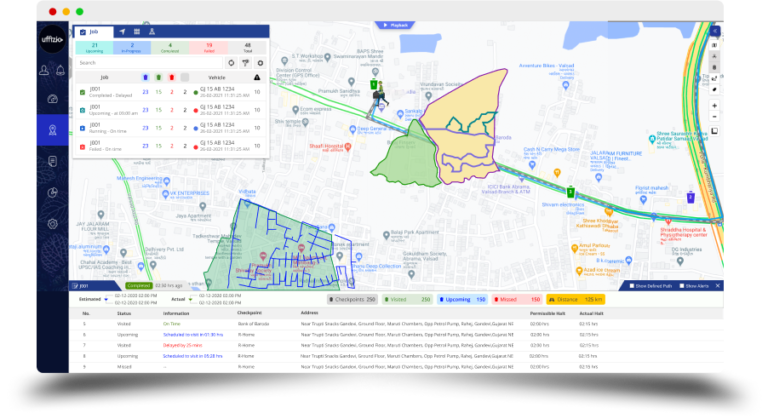The width and height of the screenshot is (768, 419).
Task: Filter jobs by 19 Failed
Action: click(x=209, y=48)
